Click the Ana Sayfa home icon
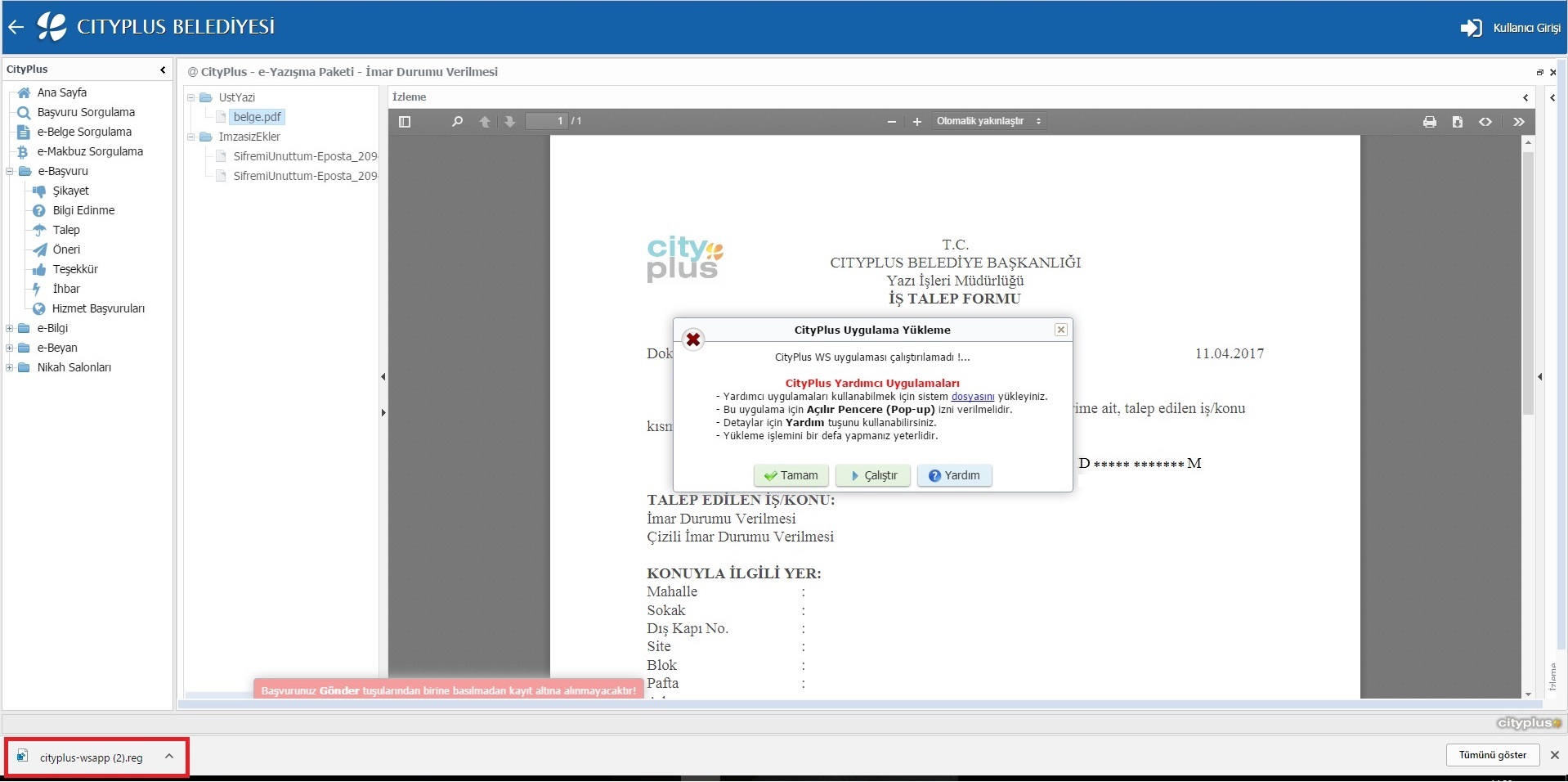 click(x=24, y=92)
